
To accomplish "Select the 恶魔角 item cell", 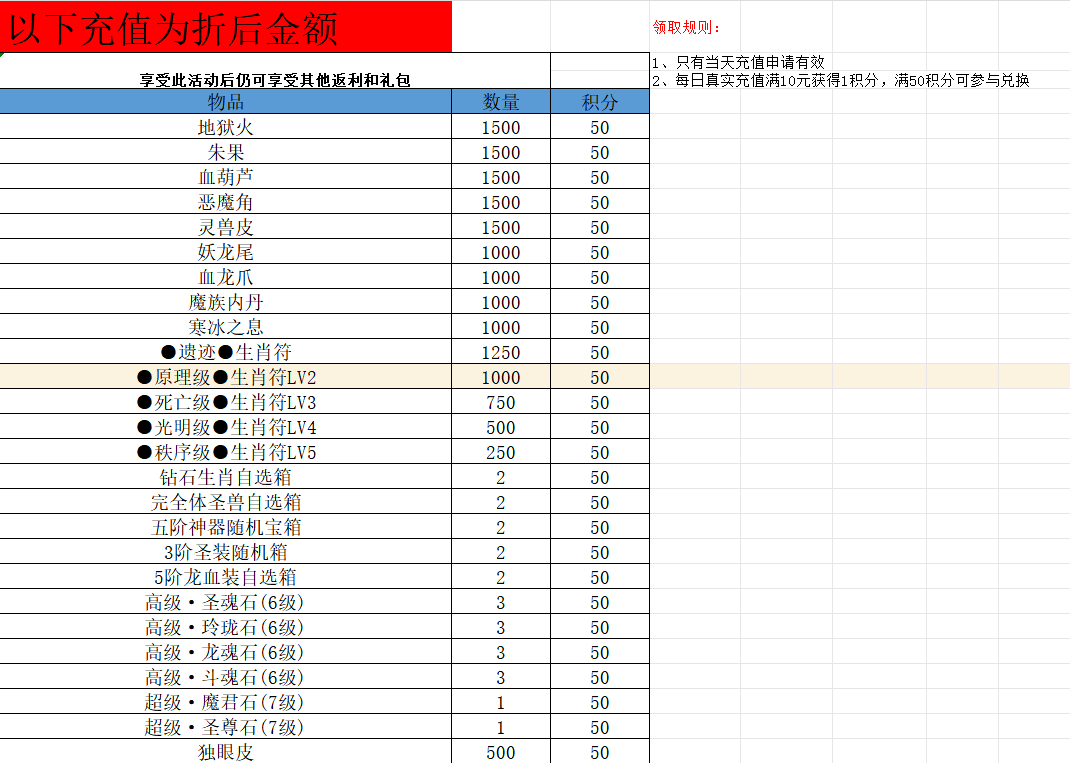I will coord(225,202).
